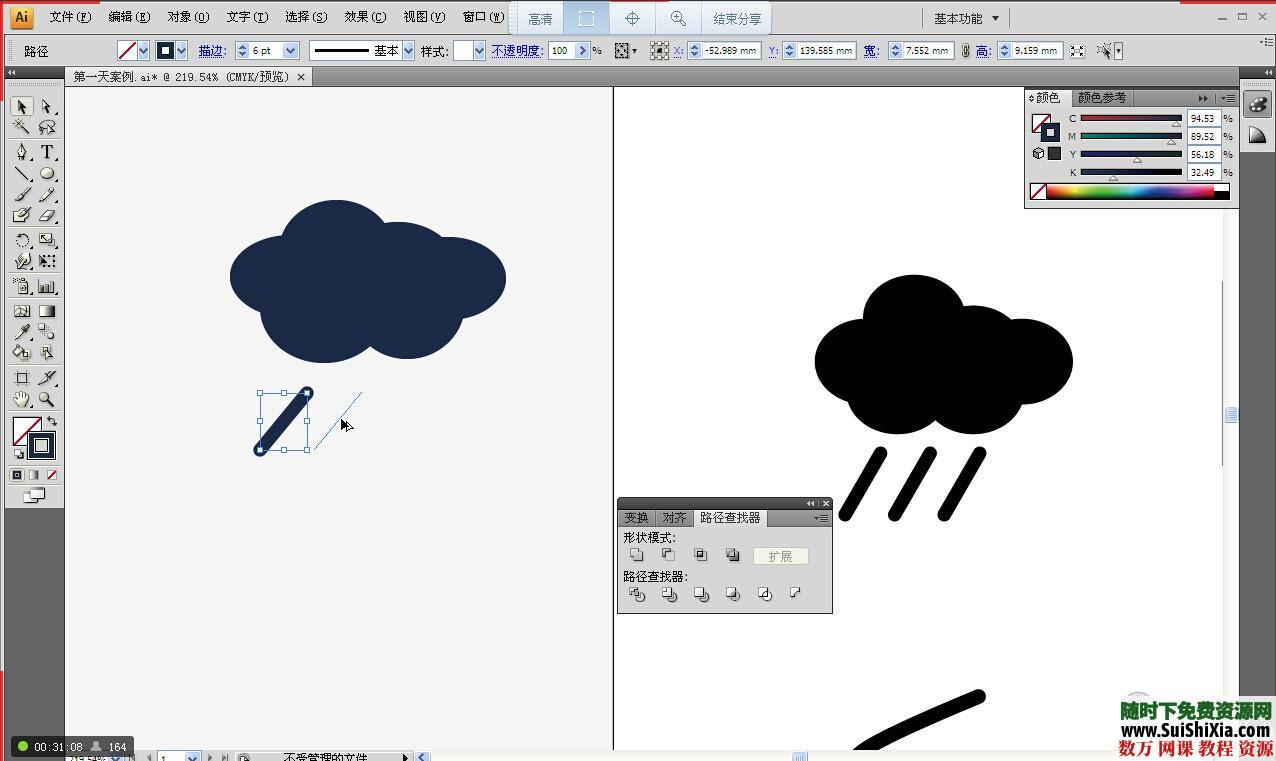Select the Hand tool
The width and height of the screenshot is (1276, 761).
click(21, 399)
